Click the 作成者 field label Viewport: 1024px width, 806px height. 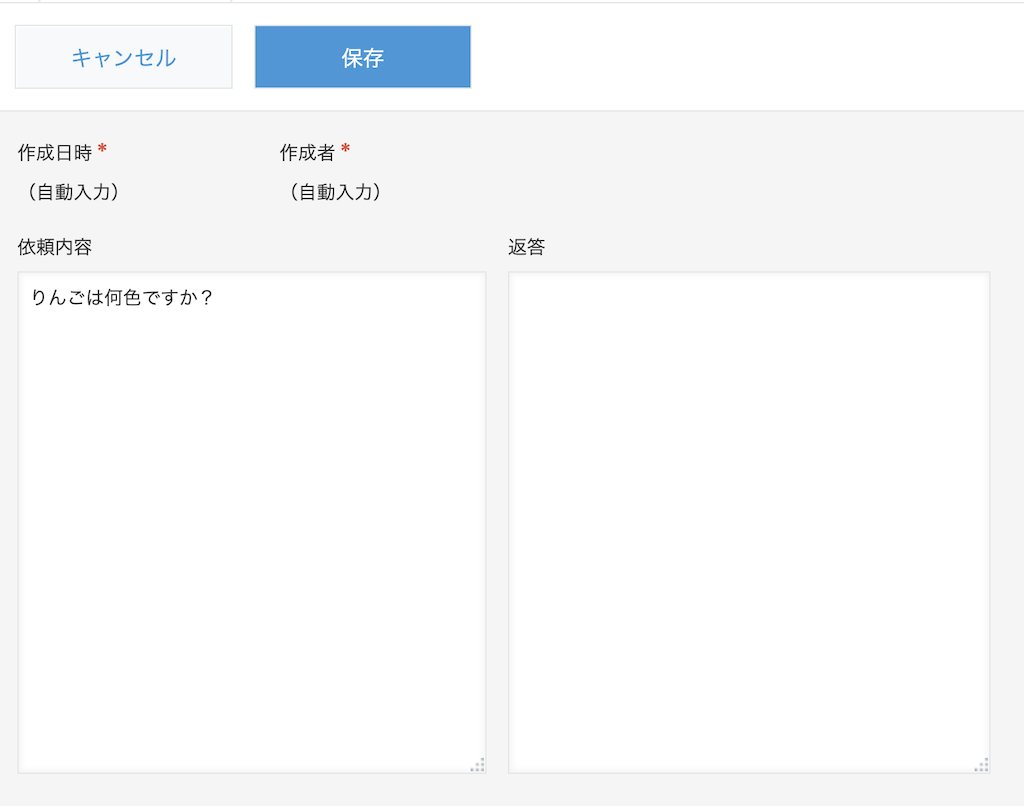click(307, 153)
